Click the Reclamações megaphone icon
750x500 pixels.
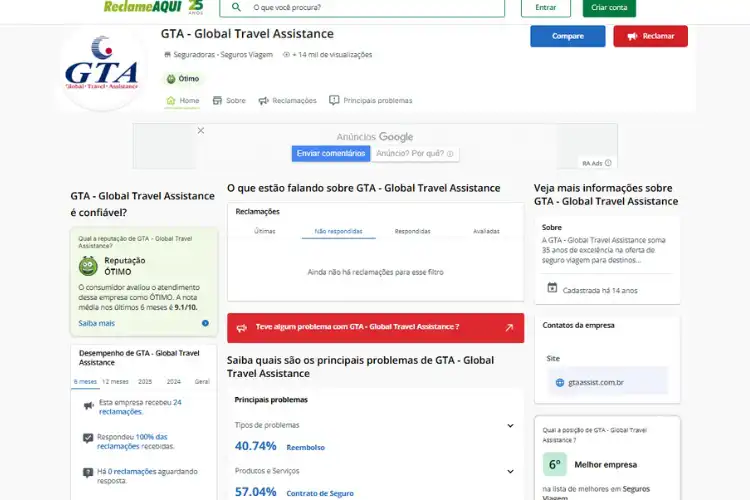pos(264,100)
